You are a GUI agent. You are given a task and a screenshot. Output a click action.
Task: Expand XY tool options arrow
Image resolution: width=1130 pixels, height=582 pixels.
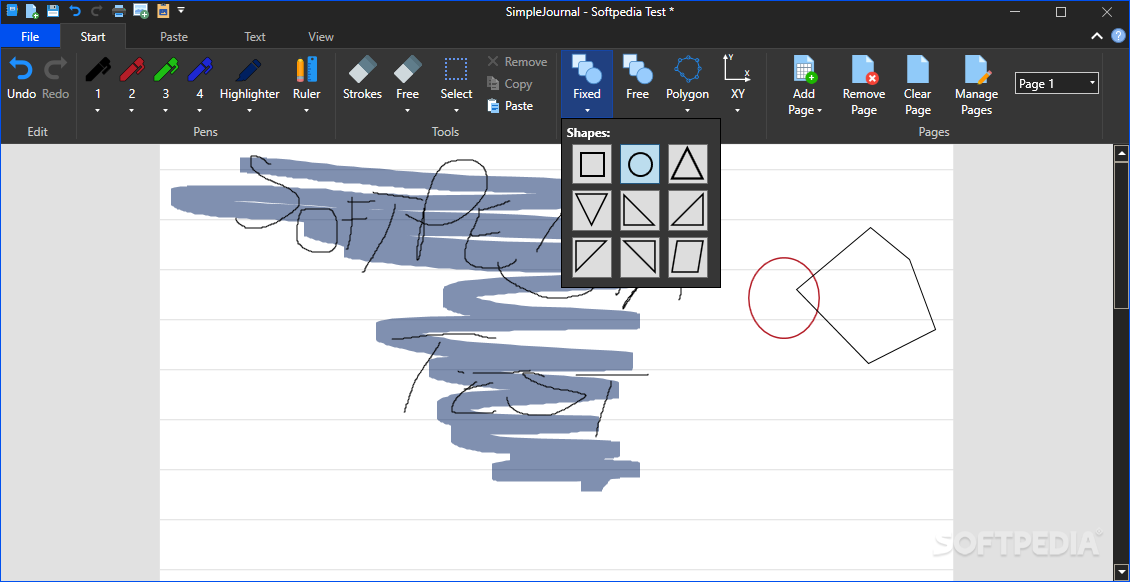point(738,110)
